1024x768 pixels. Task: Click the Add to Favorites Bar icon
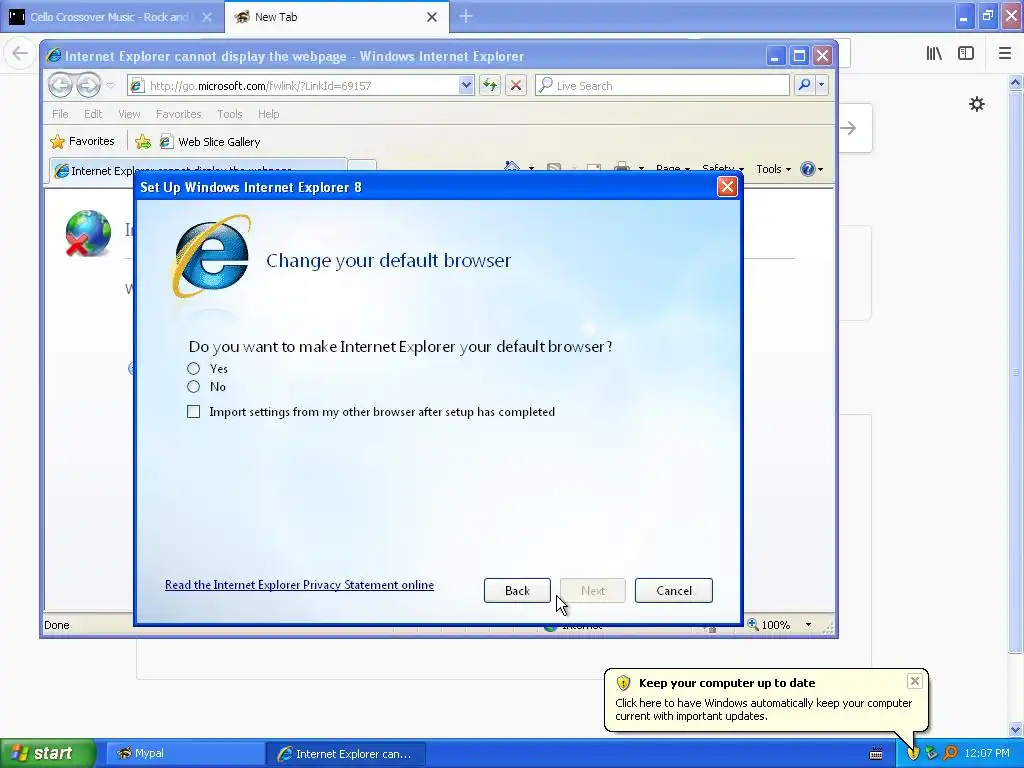[x=143, y=142]
